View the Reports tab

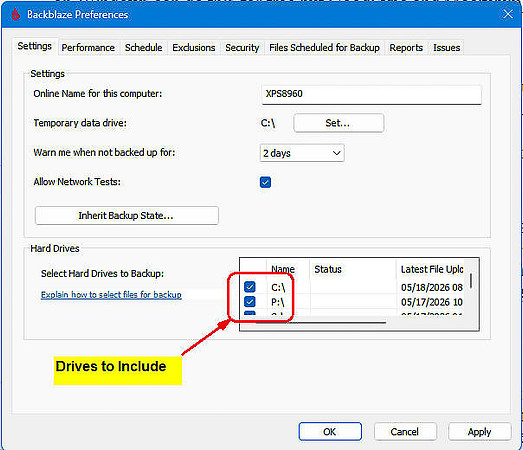(x=406, y=48)
